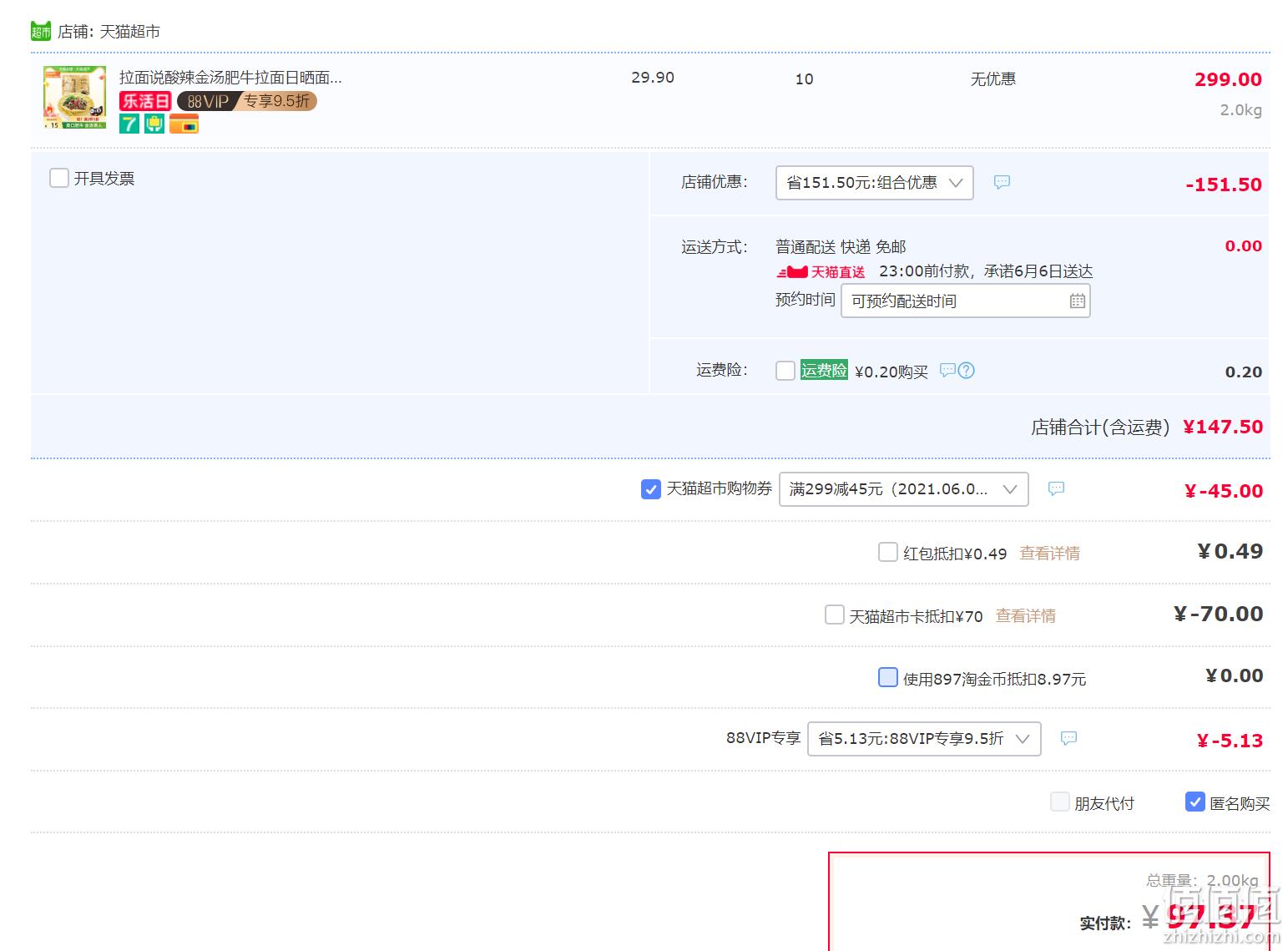
Task: Click comment icon beside 满299减45元 dropdown
Action: click(x=1056, y=488)
